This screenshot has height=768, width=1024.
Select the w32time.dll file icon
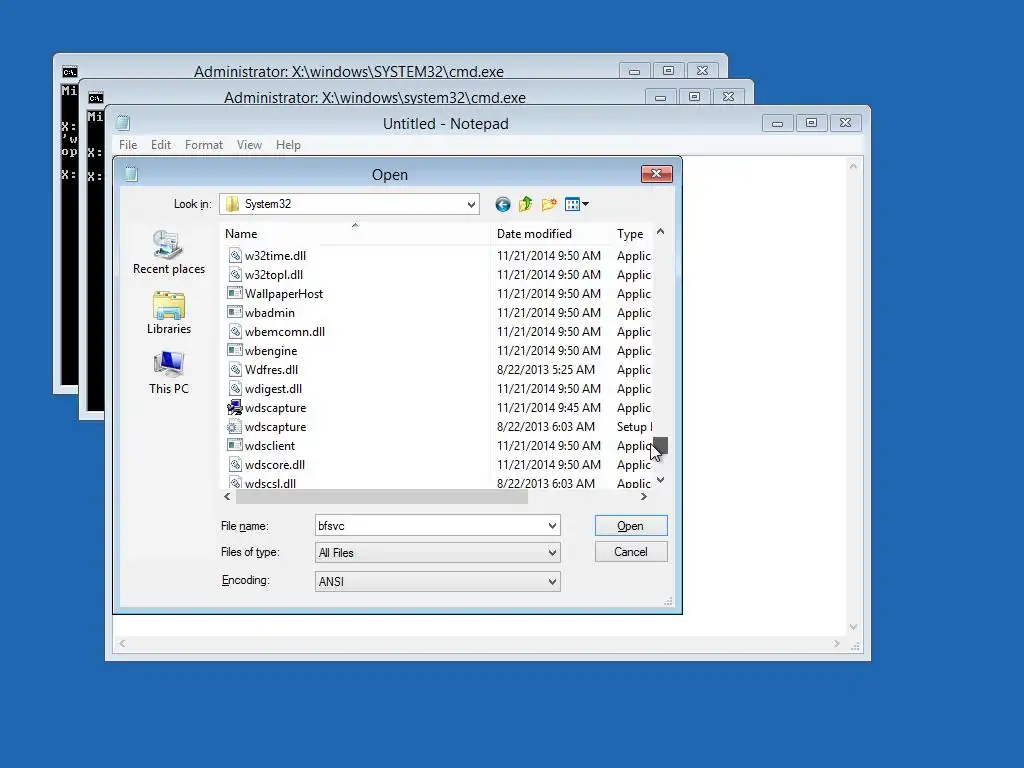tap(235, 255)
